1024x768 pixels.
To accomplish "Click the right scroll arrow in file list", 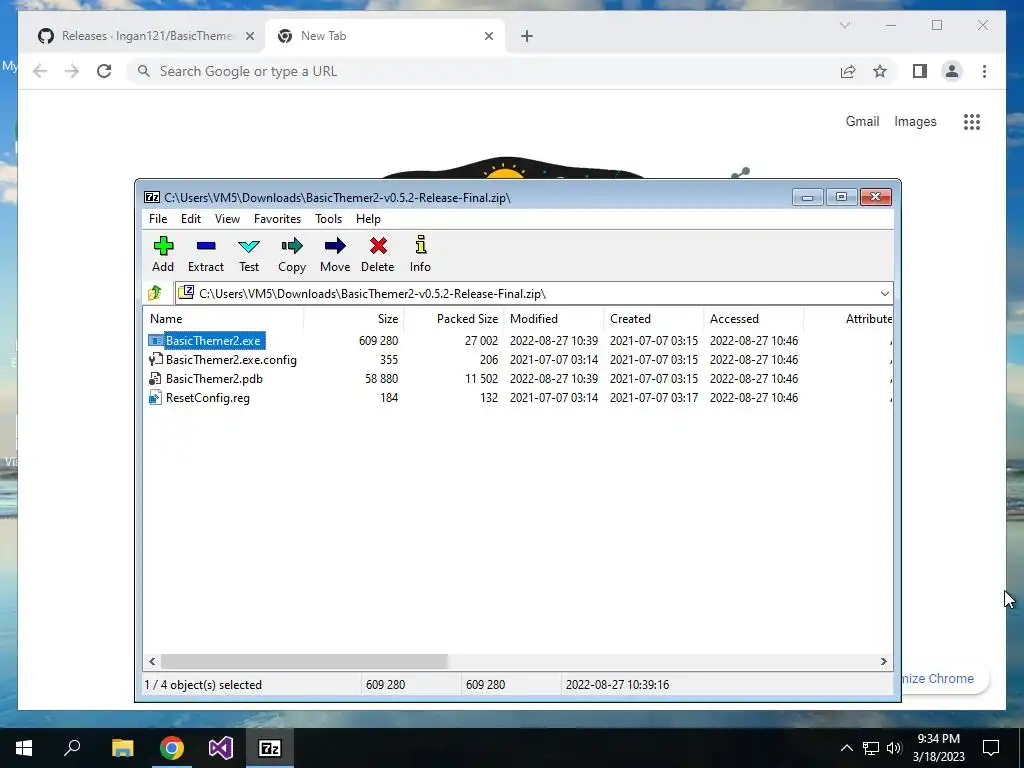I will click(x=884, y=661).
